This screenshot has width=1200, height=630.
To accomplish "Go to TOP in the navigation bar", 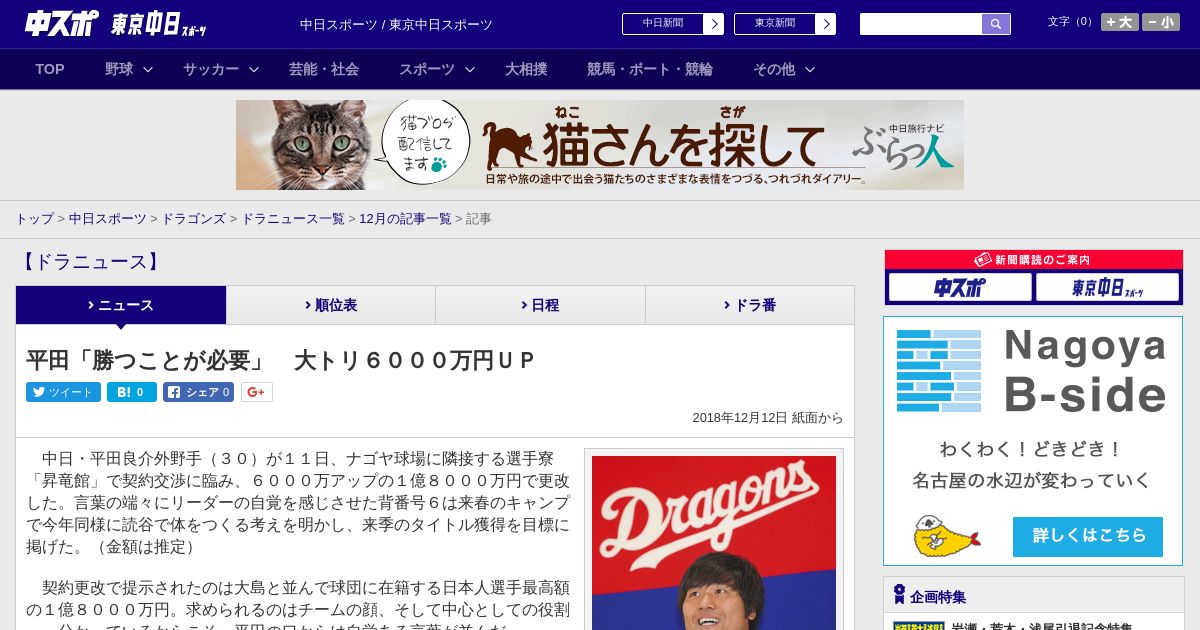I will click(x=50, y=69).
